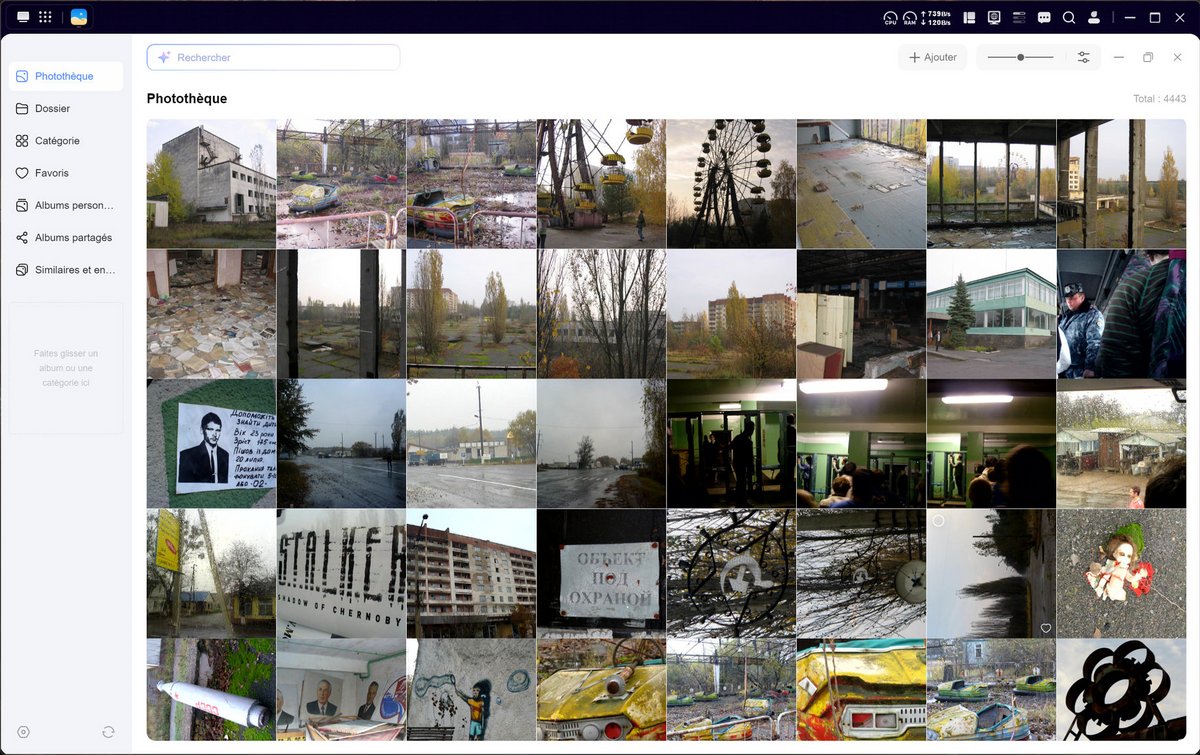Open Albums partagés in sidebar

(66, 238)
